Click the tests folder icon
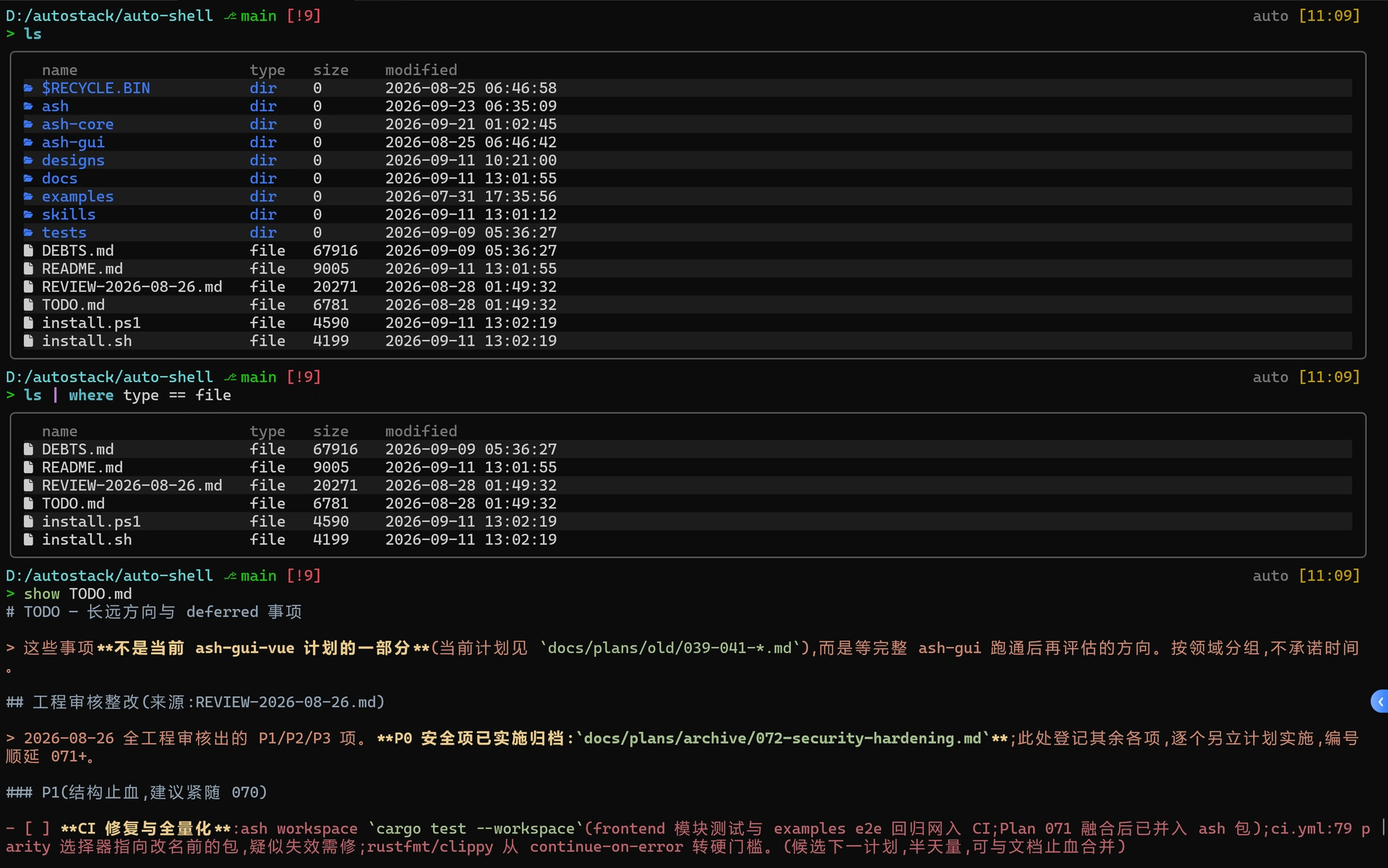This screenshot has height=868, width=1388. [28, 233]
